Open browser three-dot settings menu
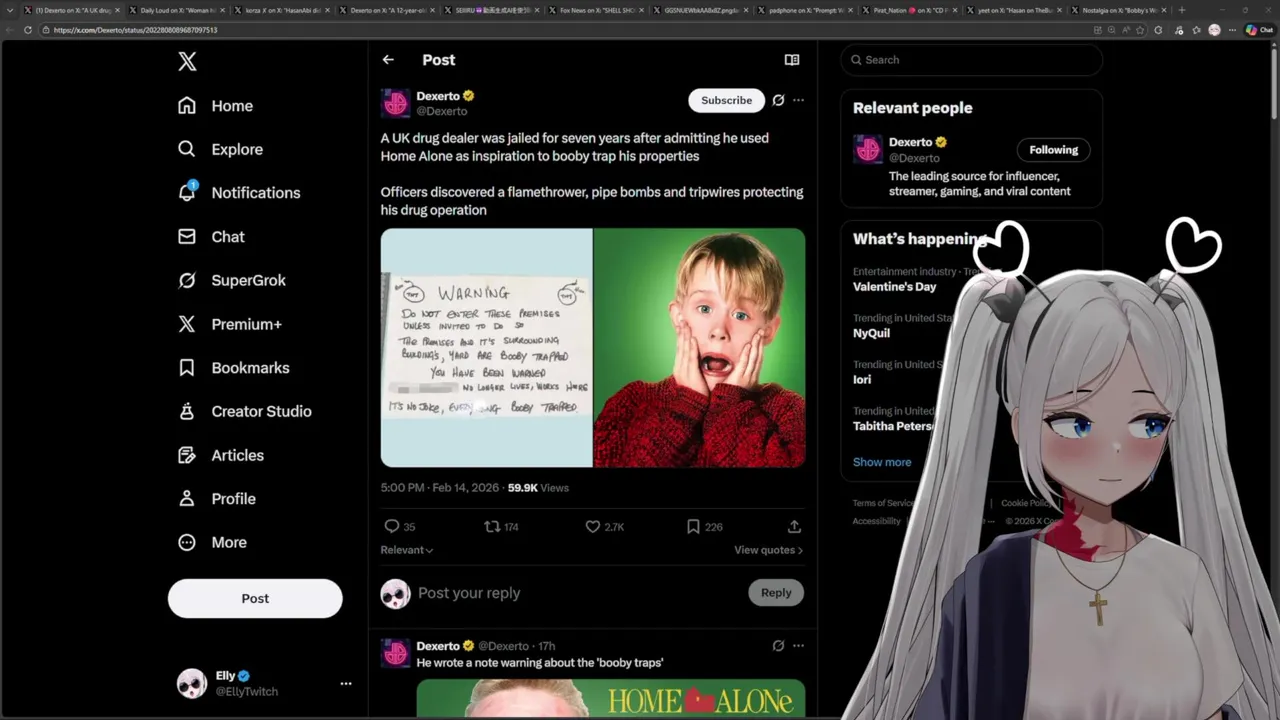This screenshot has height=720, width=1280. point(1232,30)
